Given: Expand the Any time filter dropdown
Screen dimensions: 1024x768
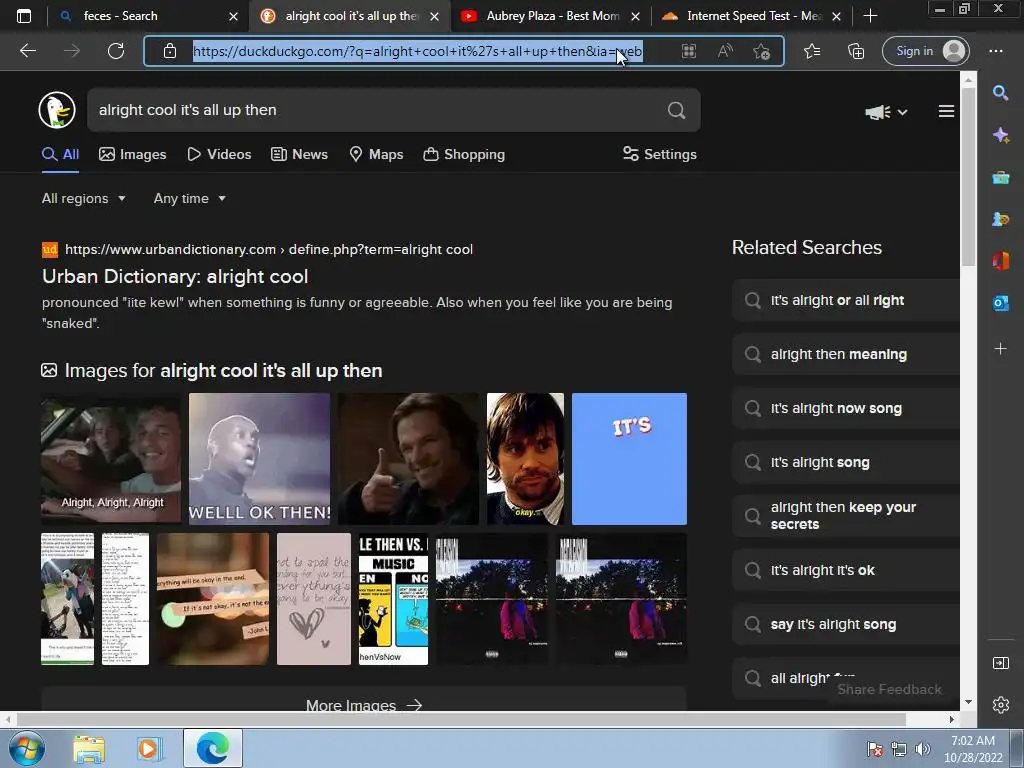Looking at the screenshot, I should click(189, 199).
